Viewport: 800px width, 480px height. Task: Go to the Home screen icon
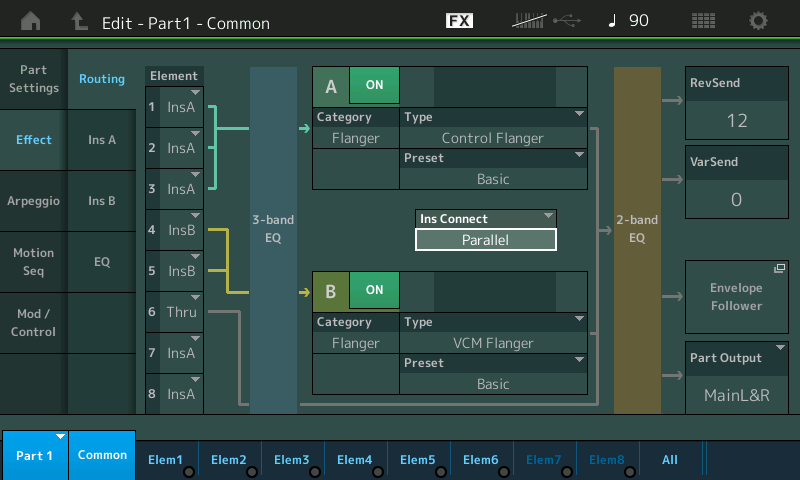pos(31,21)
